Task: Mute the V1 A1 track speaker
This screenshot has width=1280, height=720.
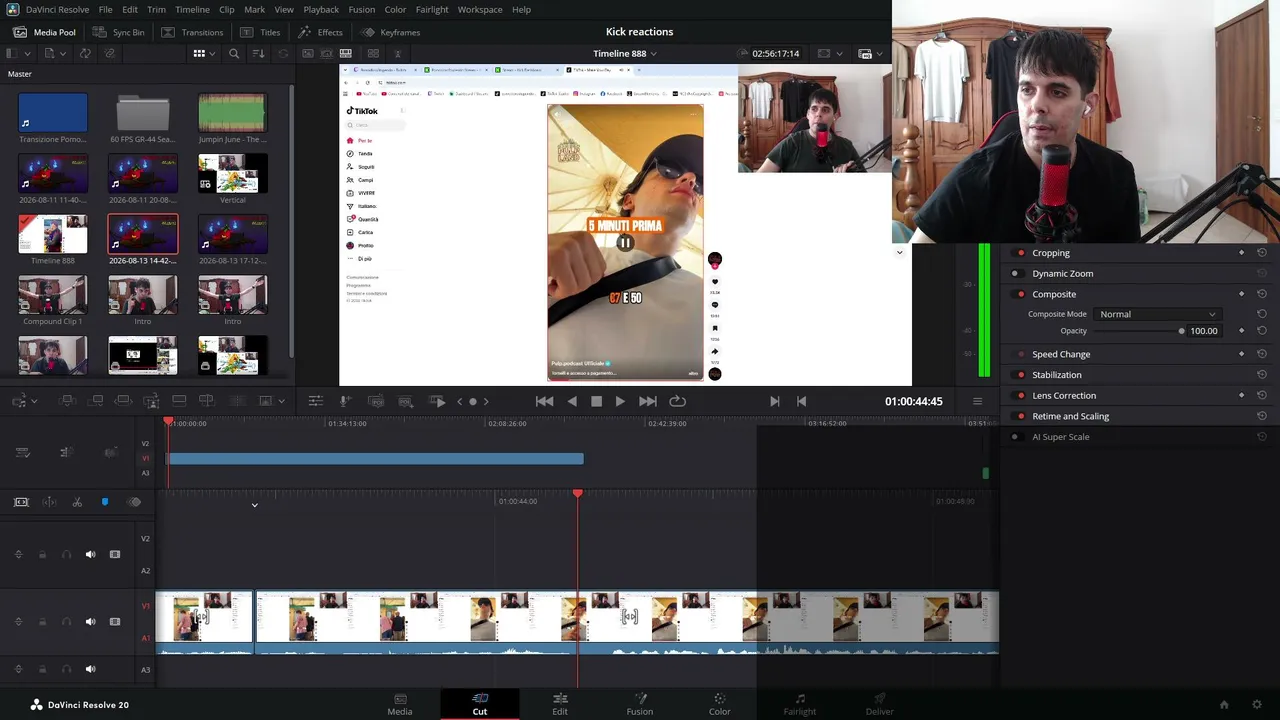Action: [x=90, y=622]
